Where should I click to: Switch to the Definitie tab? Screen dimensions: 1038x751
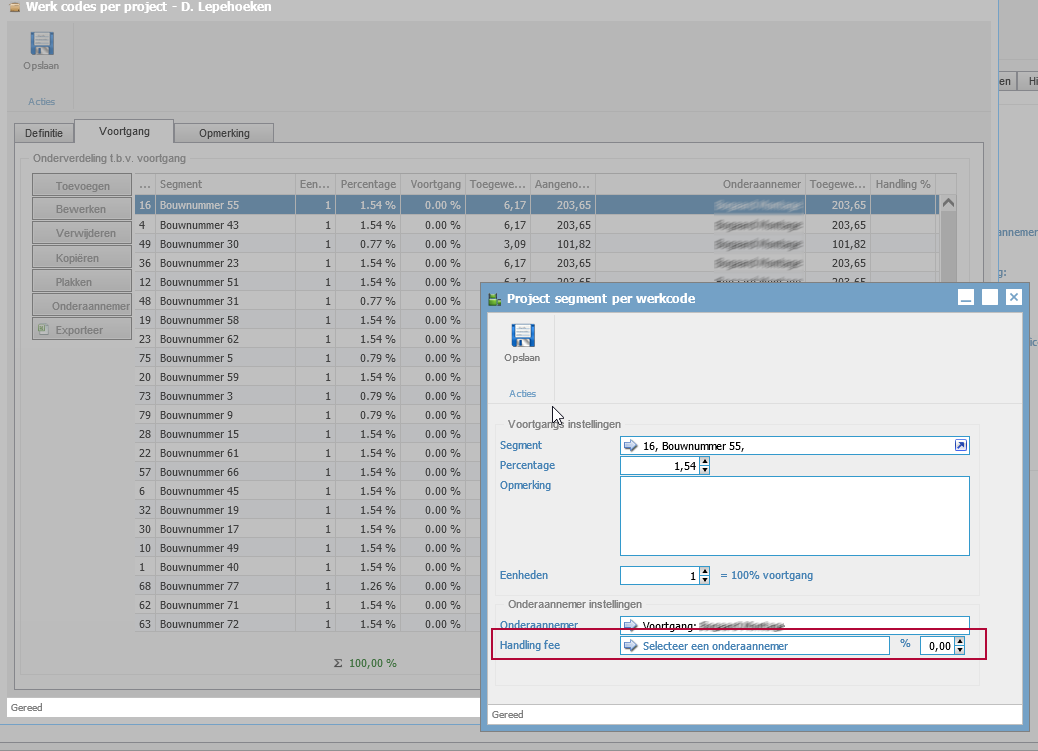43,133
